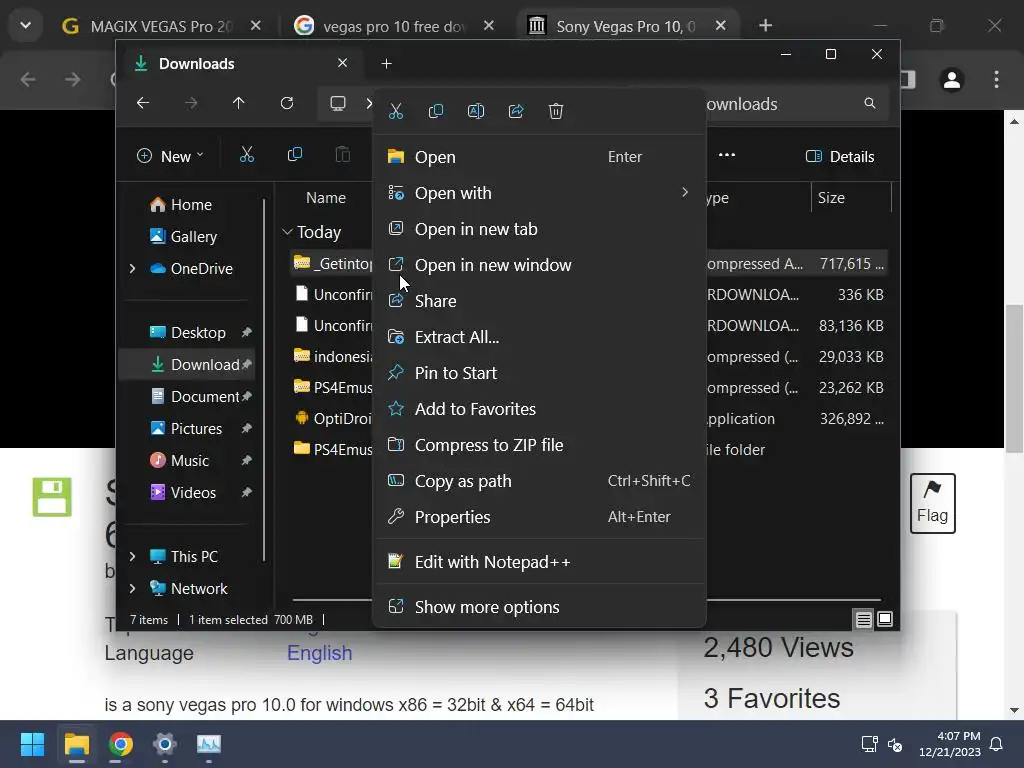The image size is (1024, 768).
Task: Open Chrome profile avatar
Action: coord(952,80)
